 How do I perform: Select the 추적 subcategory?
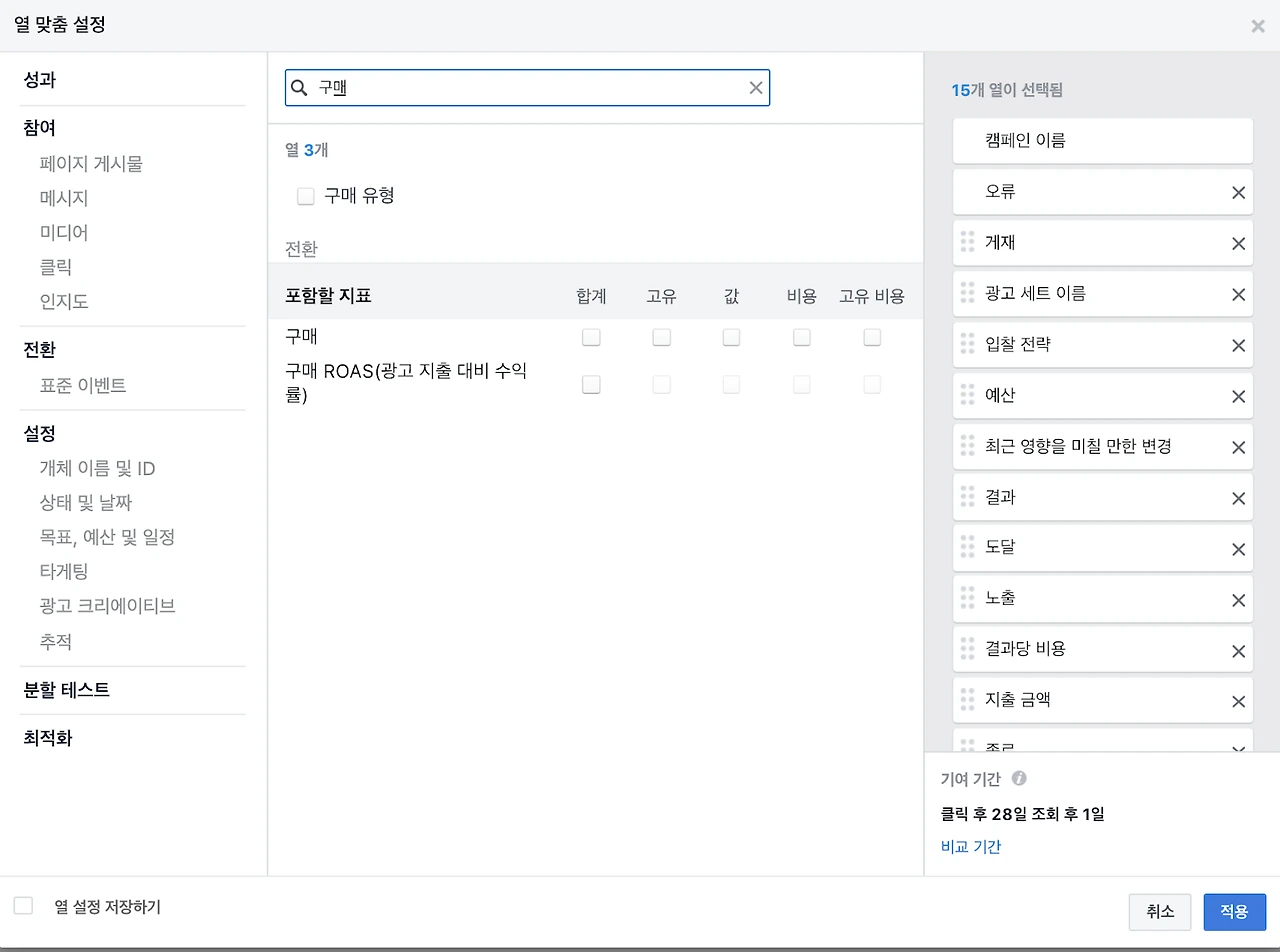pyautogui.click(x=56, y=642)
